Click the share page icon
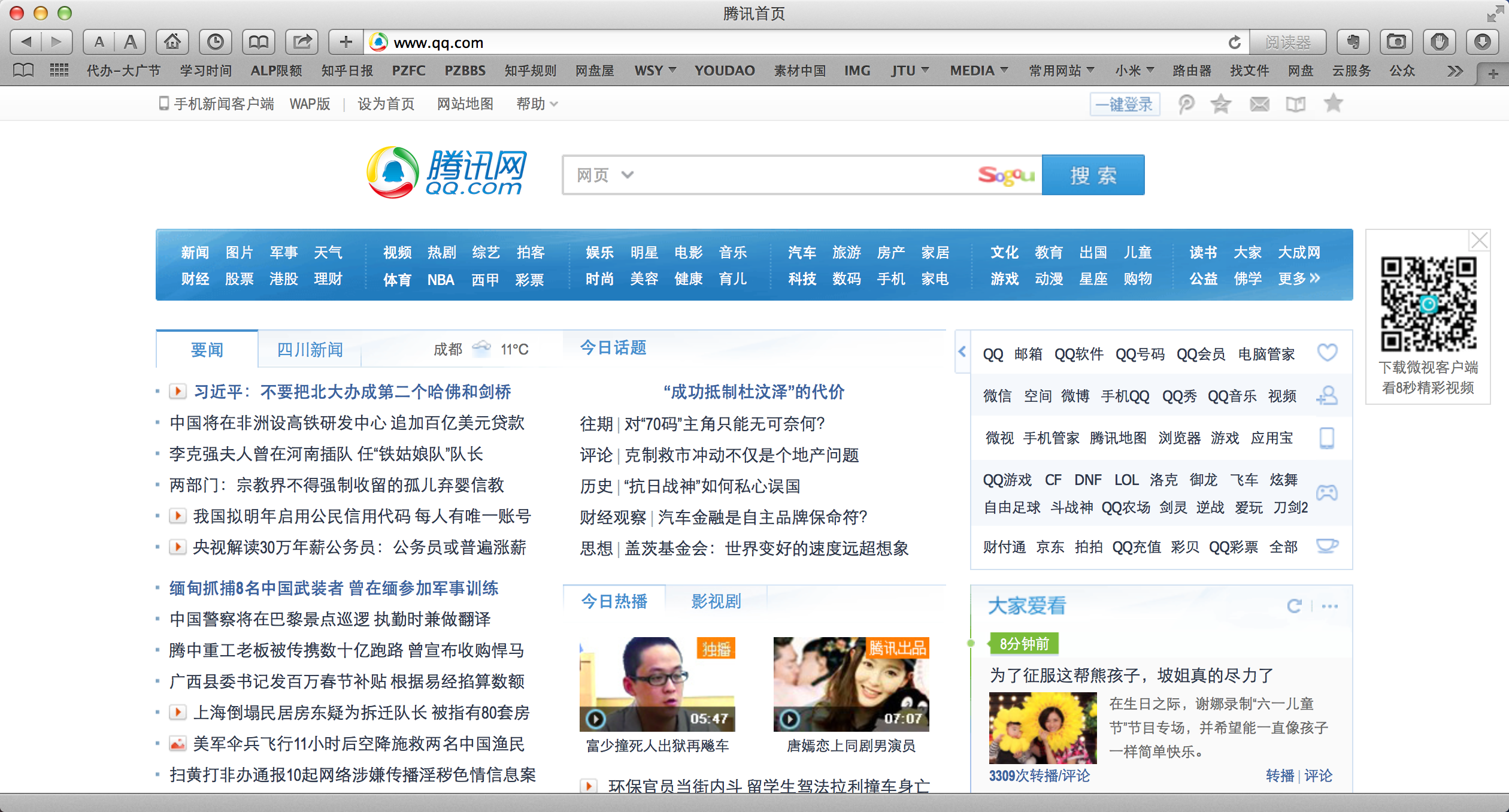This screenshot has width=1509, height=812. (302, 42)
